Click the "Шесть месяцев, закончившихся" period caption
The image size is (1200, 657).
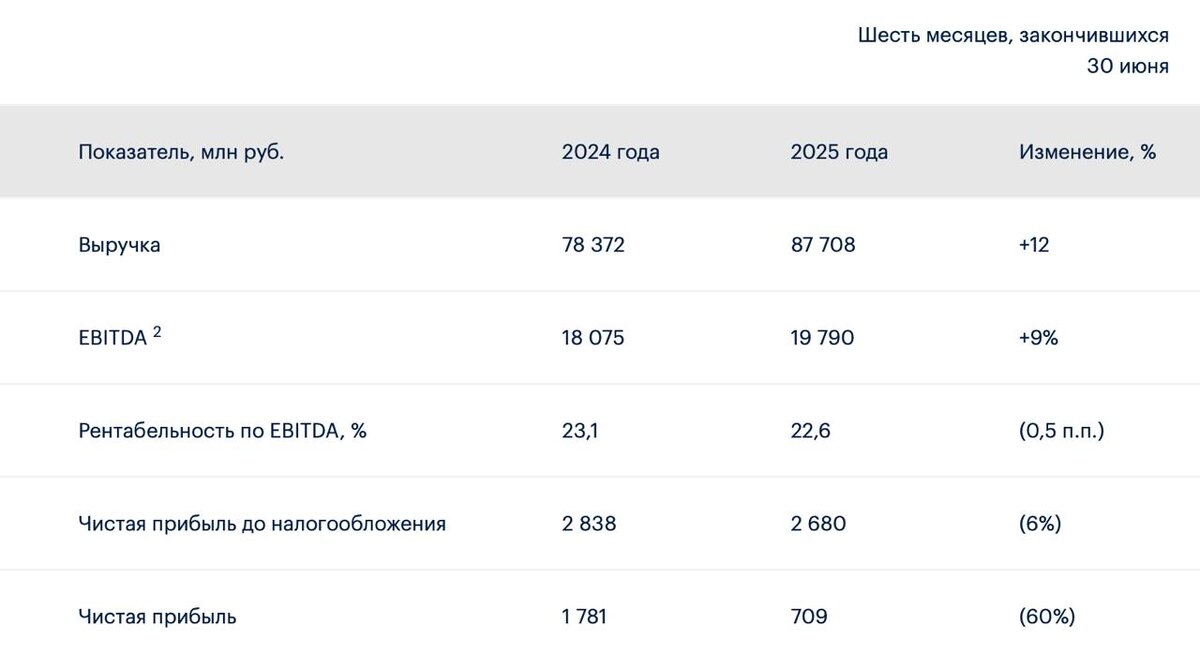pyautogui.click(x=1013, y=36)
